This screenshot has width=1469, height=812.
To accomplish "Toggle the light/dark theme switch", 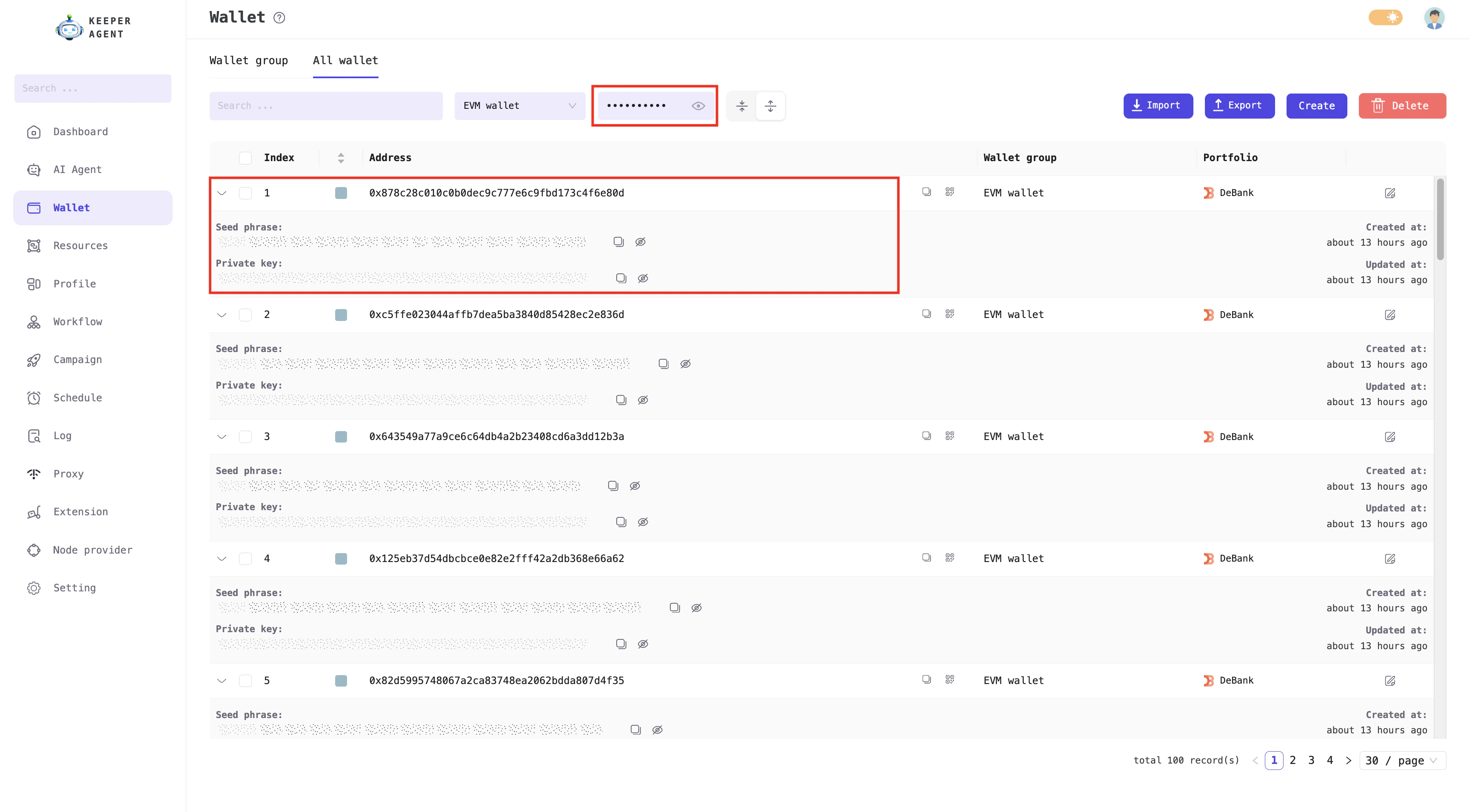I will tap(1385, 18).
